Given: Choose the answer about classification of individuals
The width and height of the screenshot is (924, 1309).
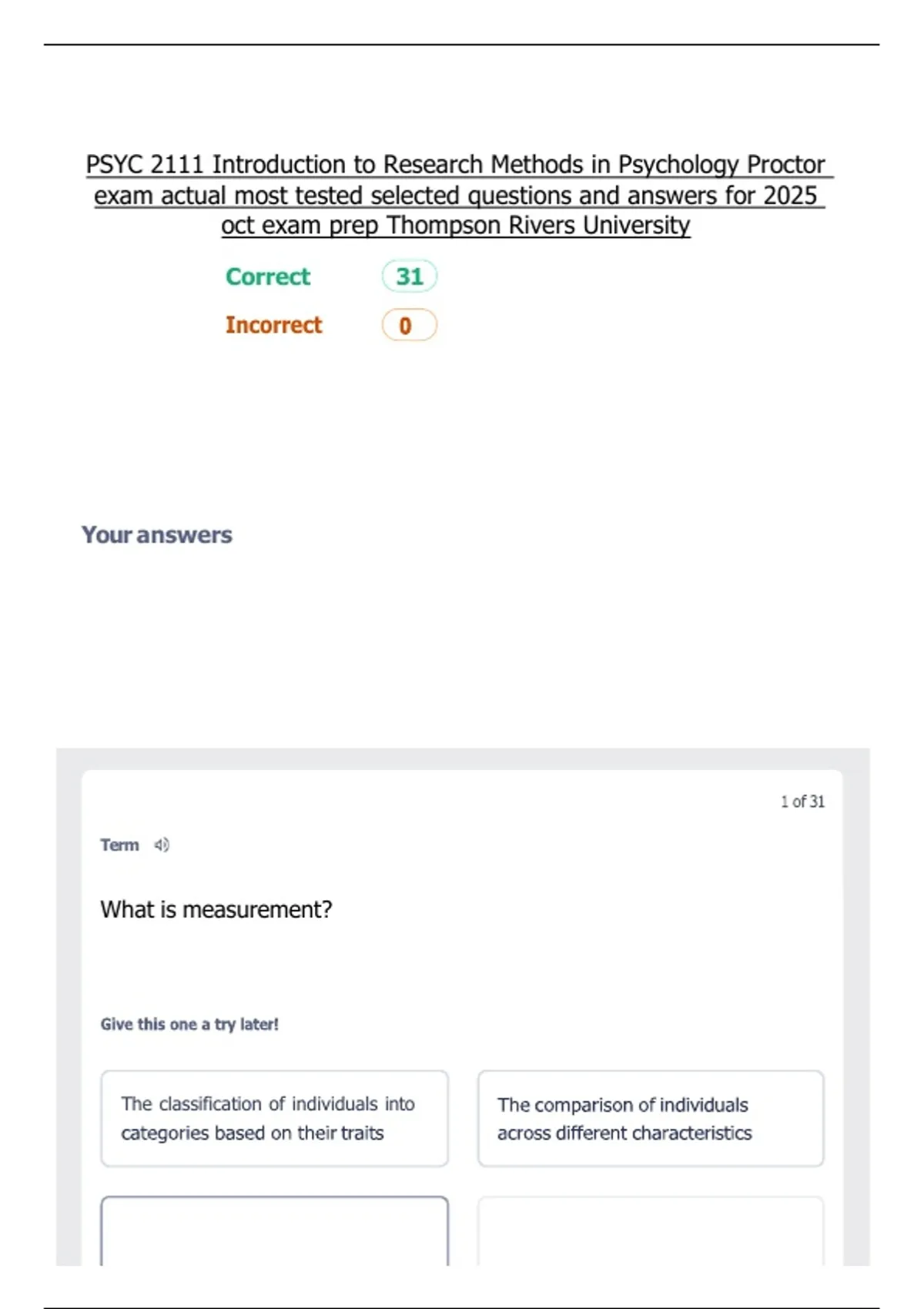Looking at the screenshot, I should point(274,1118).
